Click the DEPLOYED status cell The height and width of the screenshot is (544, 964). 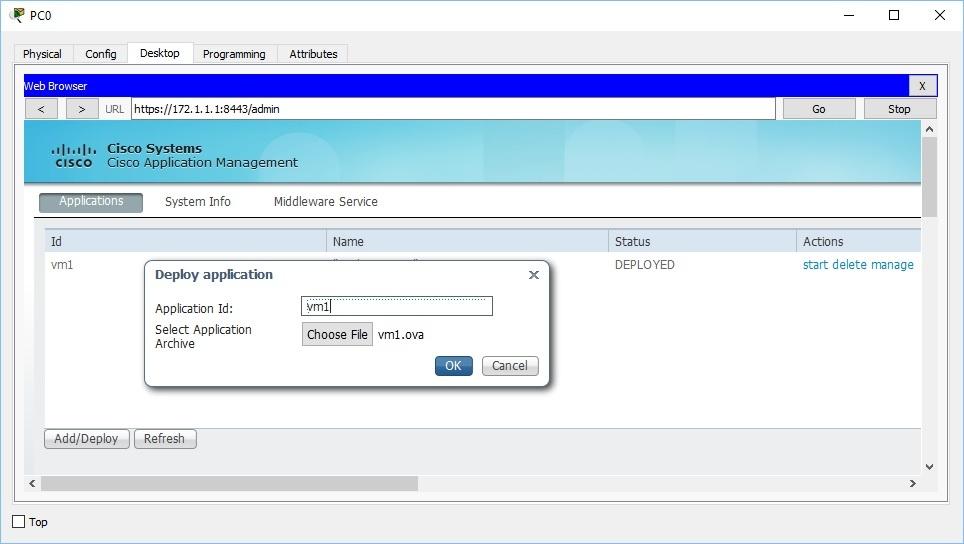pos(645,265)
